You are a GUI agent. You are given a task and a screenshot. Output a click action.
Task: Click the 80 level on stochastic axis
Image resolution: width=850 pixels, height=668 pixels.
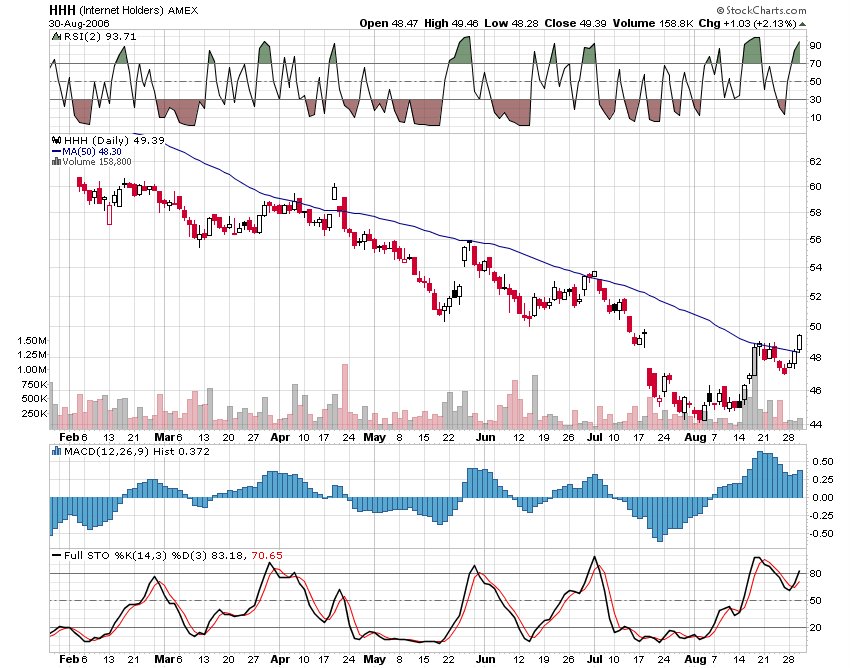tap(815, 574)
